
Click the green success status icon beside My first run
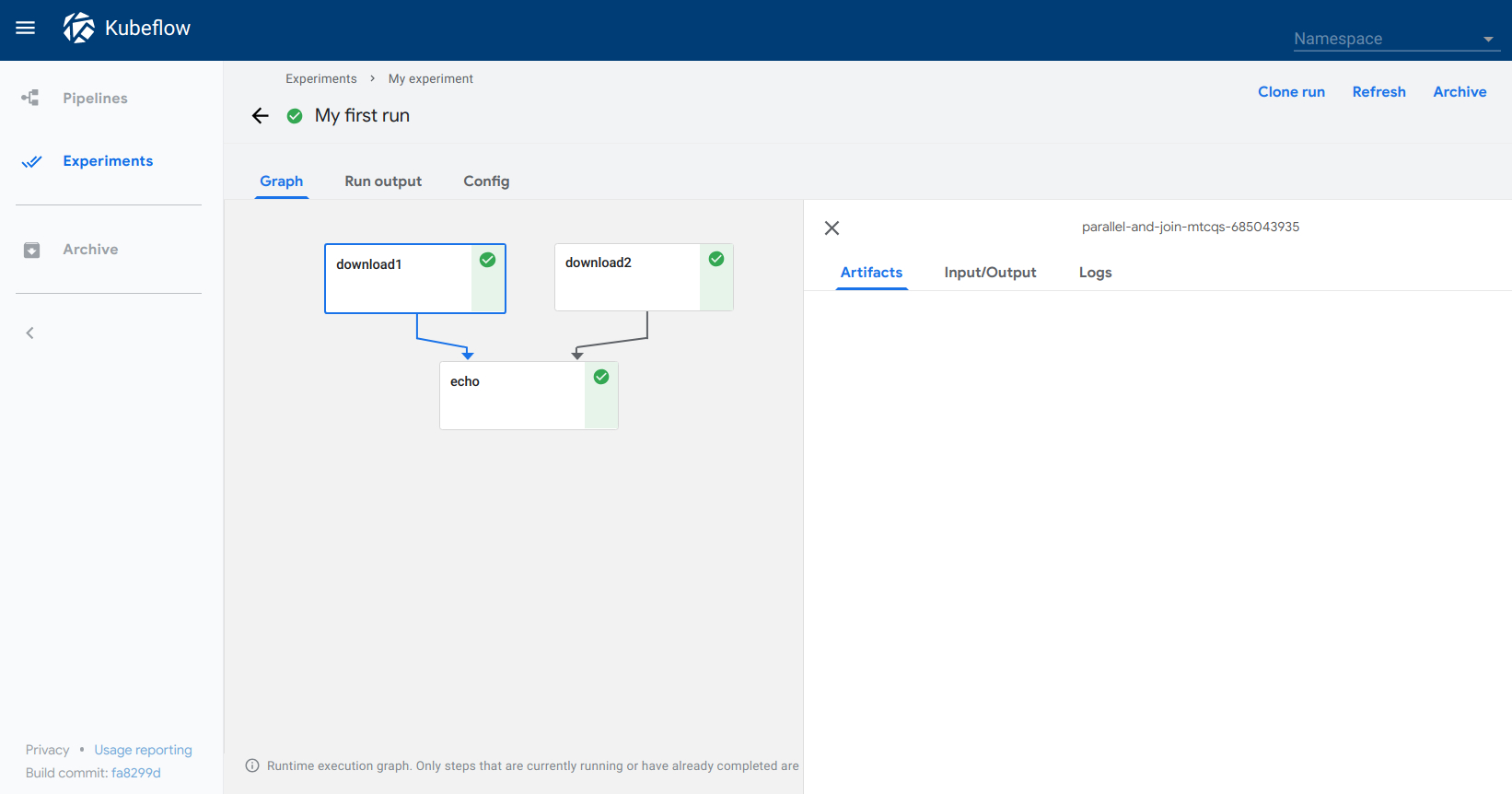pos(295,116)
